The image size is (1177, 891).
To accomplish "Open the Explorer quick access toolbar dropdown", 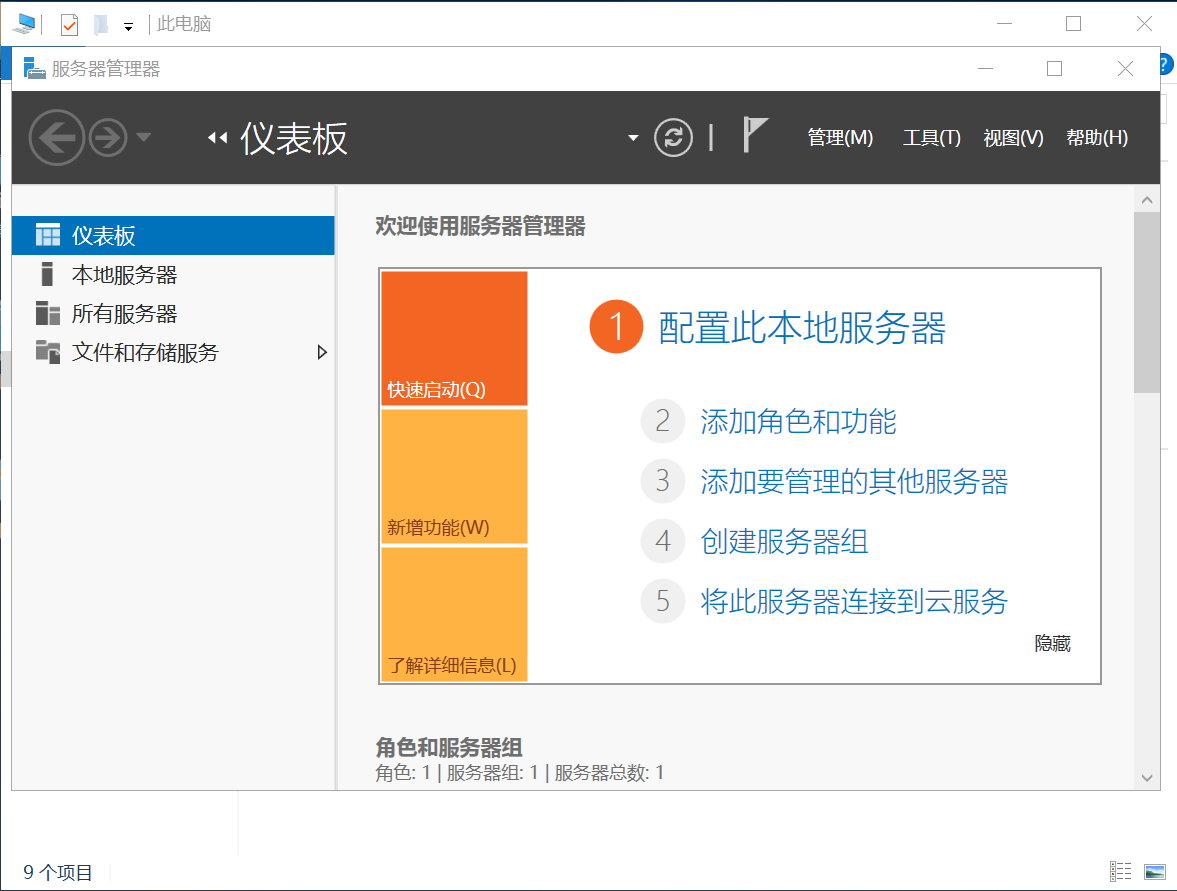I will click(x=128, y=26).
